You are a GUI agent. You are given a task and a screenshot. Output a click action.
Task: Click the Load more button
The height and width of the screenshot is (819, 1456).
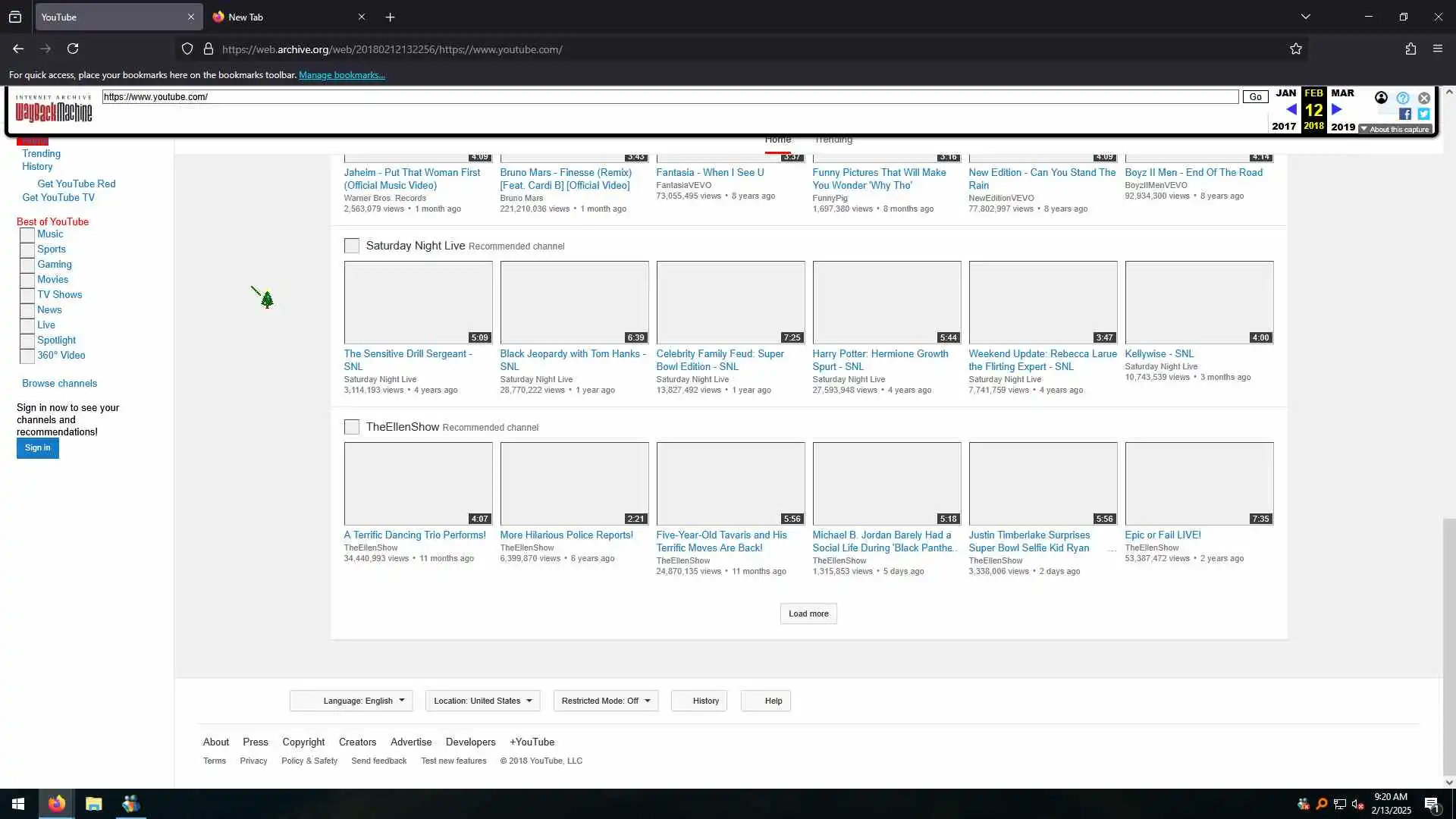click(808, 613)
